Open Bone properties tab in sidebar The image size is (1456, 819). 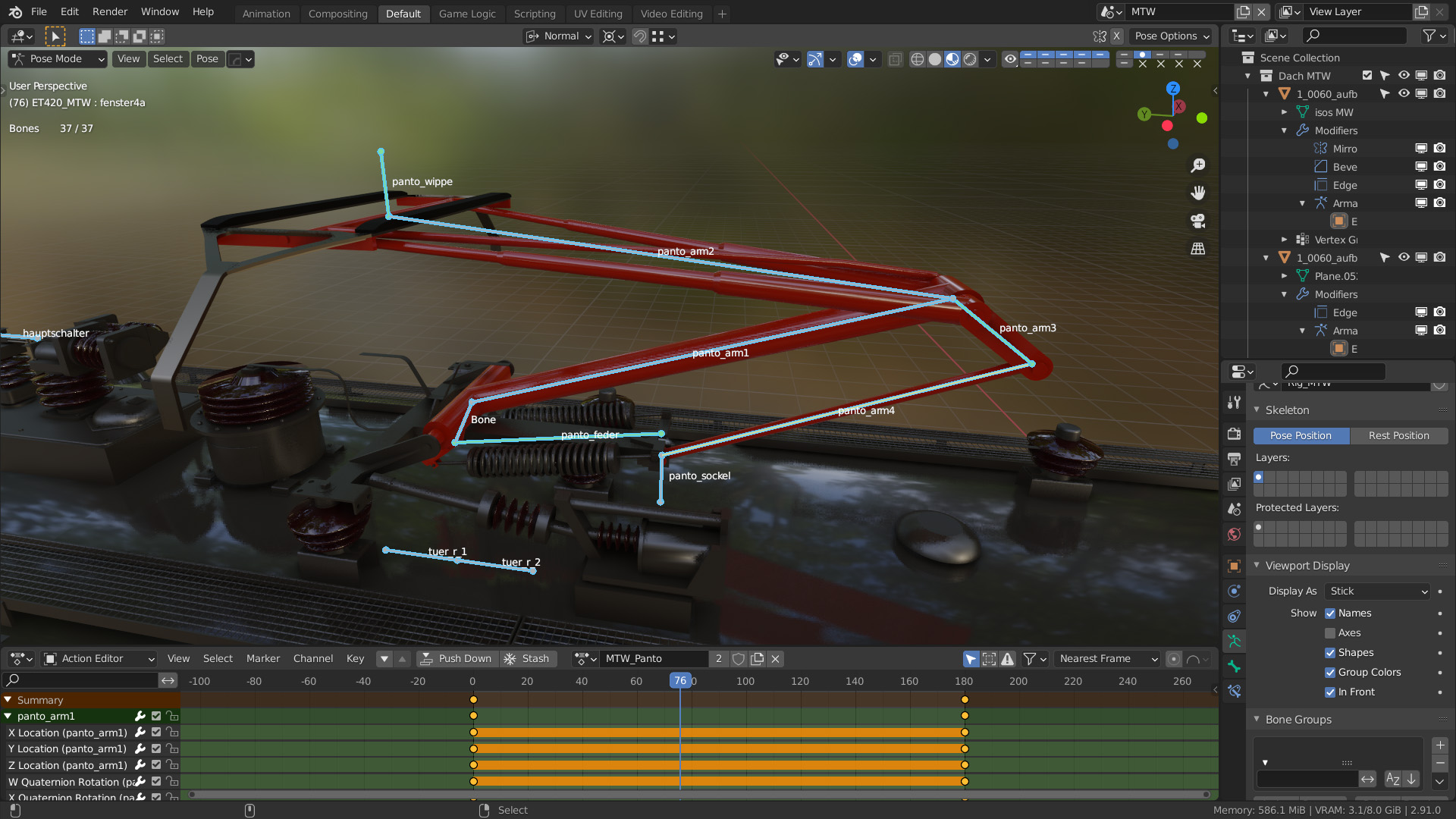[1235, 667]
